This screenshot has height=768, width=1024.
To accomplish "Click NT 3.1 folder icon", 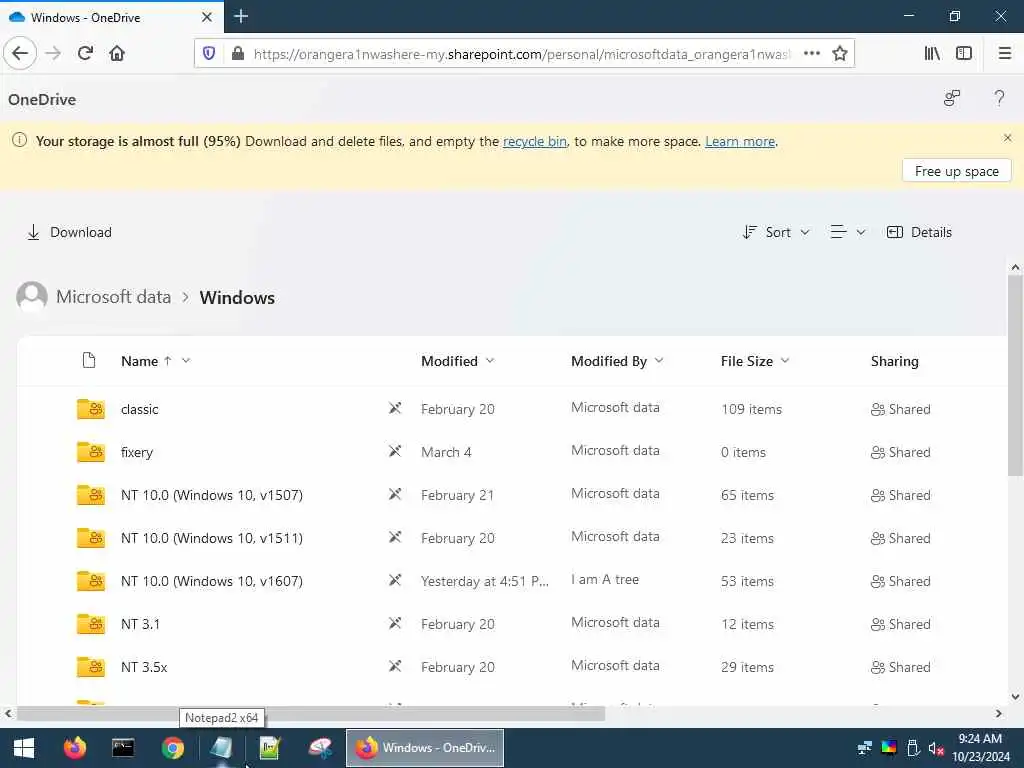I will pyautogui.click(x=91, y=624).
